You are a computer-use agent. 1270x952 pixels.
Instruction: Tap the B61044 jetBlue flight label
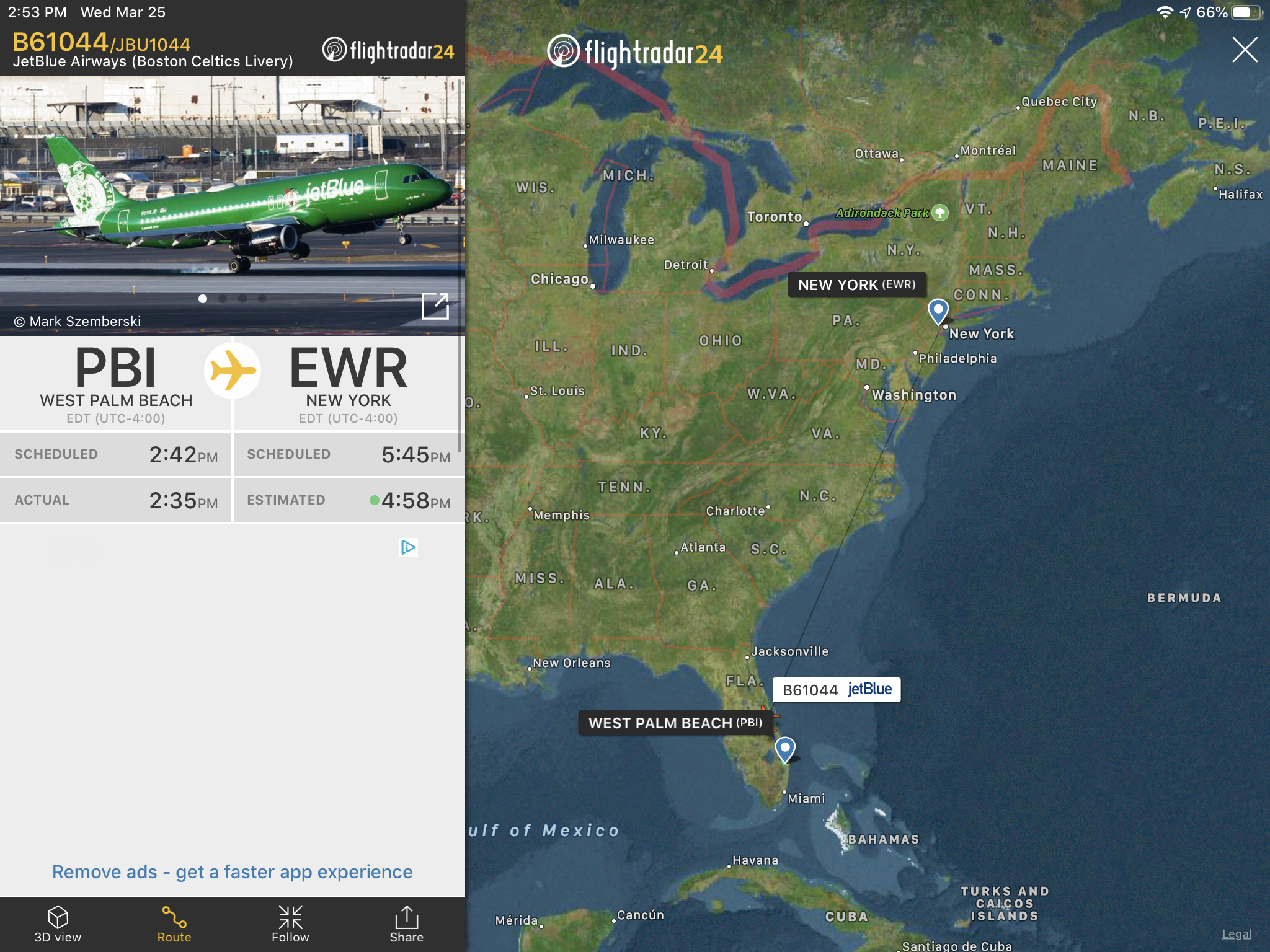pyautogui.click(x=837, y=690)
